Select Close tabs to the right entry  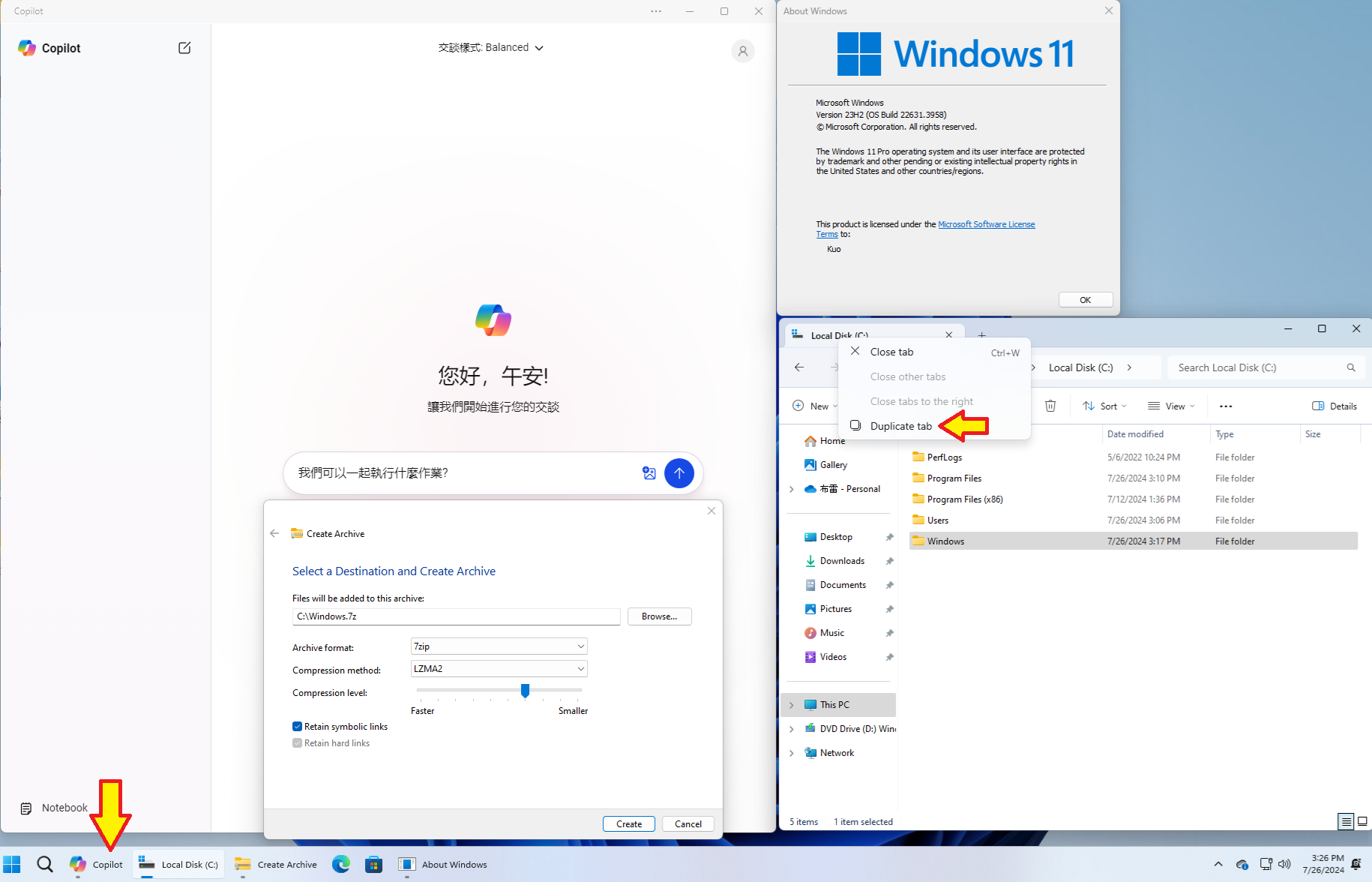(934, 401)
